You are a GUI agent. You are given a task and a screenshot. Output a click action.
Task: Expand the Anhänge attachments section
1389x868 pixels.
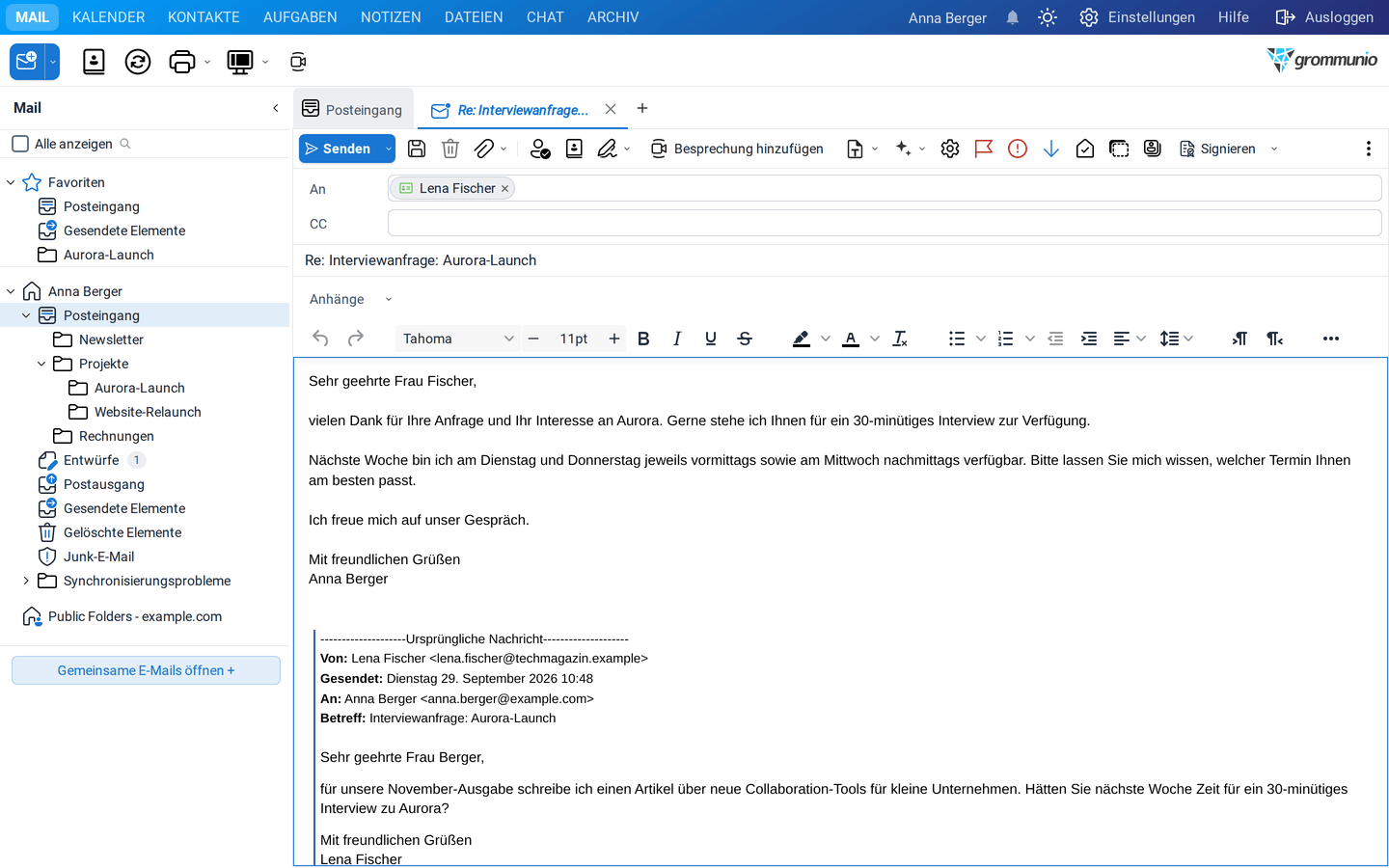pyautogui.click(x=389, y=299)
